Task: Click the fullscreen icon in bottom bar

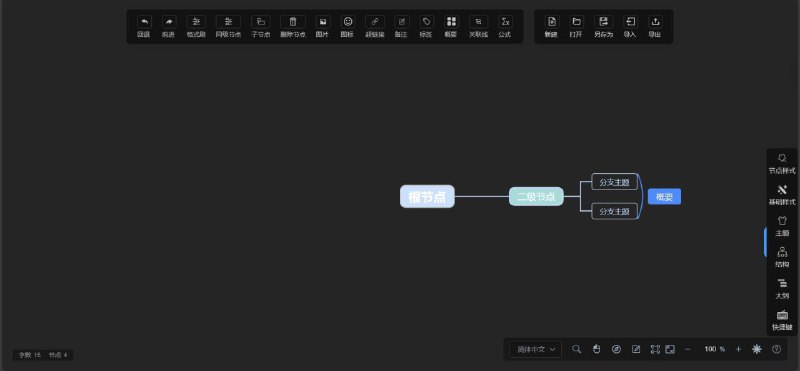Action: click(x=670, y=349)
